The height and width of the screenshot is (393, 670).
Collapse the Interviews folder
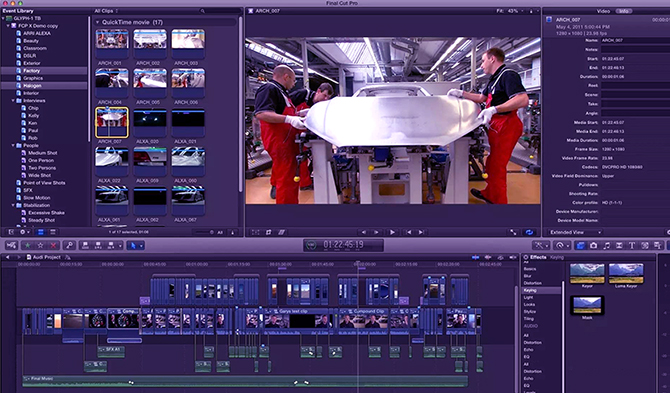click(13, 100)
